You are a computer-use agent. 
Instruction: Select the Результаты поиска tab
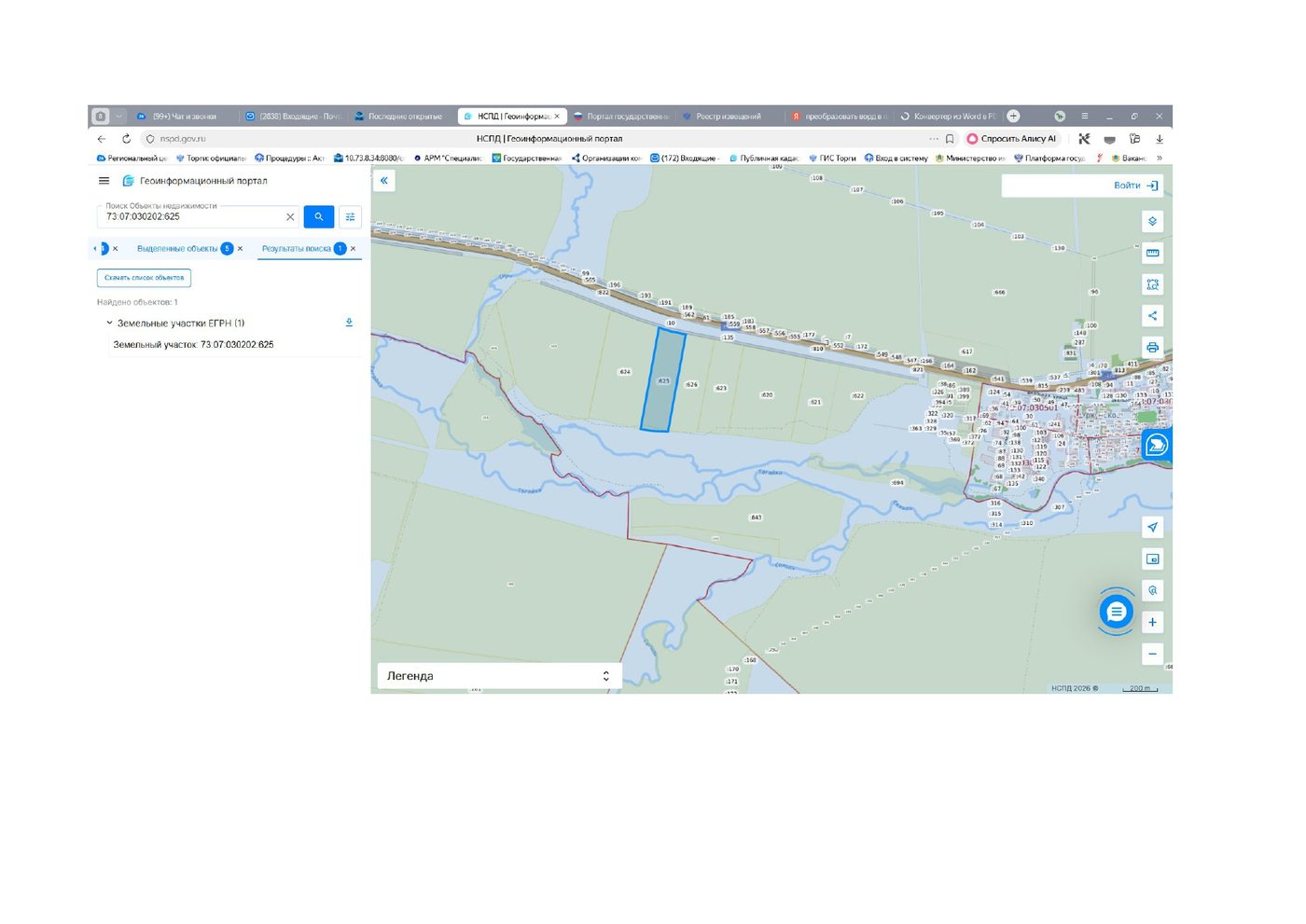point(297,249)
